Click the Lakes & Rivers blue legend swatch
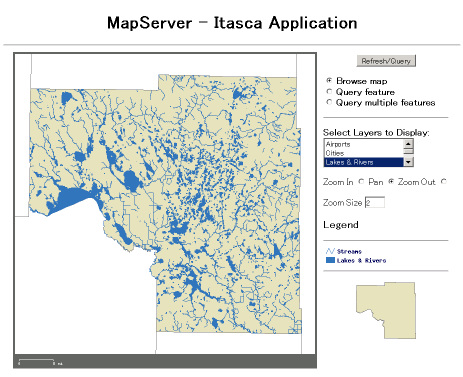 pyautogui.click(x=330, y=260)
